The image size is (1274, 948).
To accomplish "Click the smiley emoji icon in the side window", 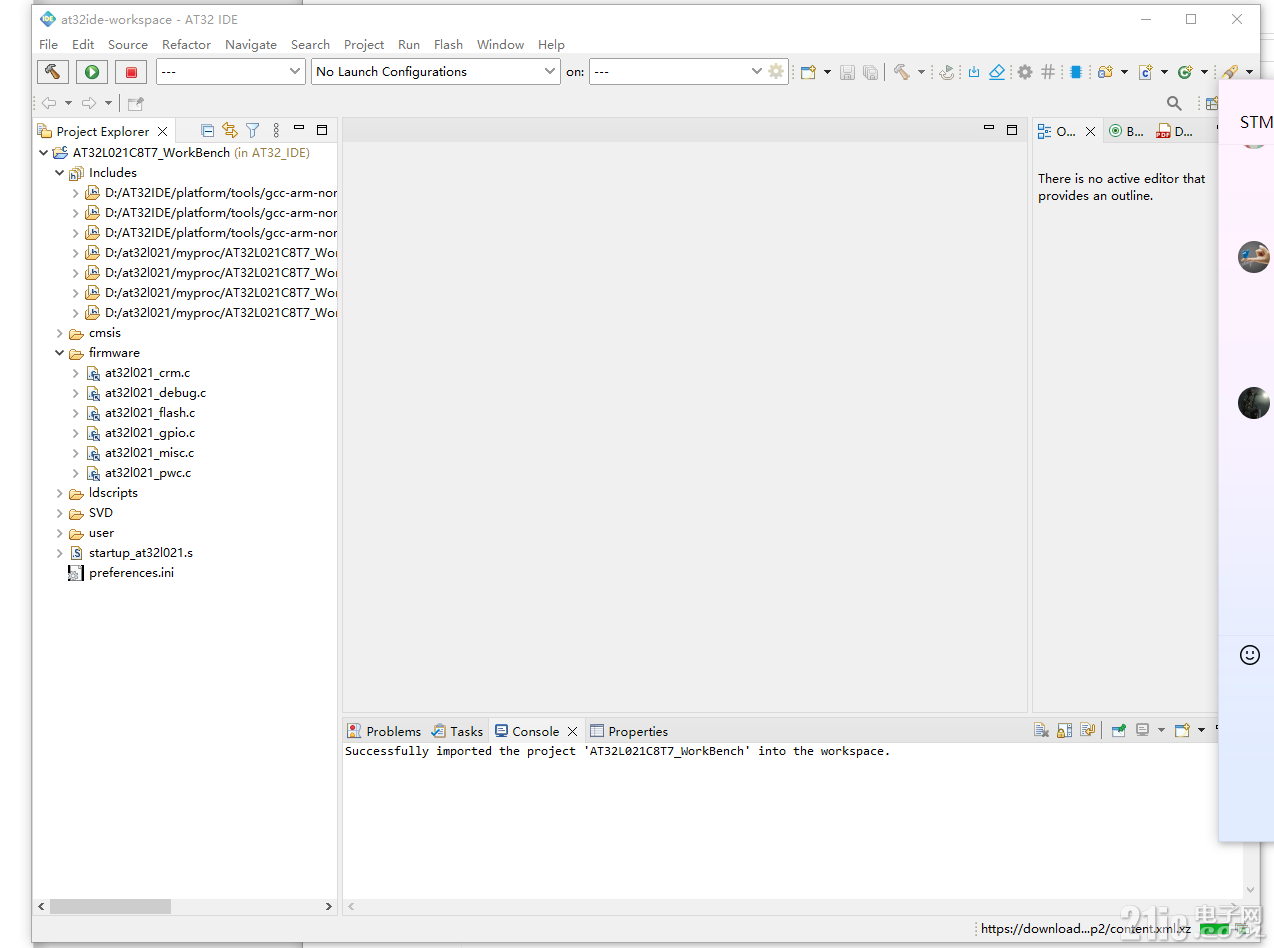I will (1250, 654).
